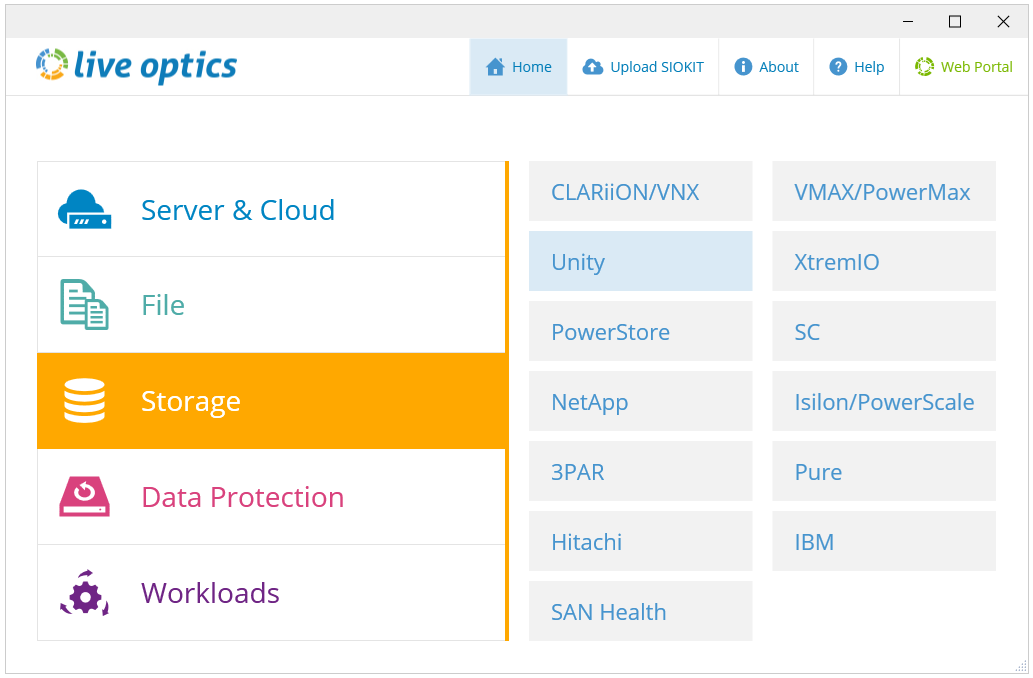Pick the PowerStore option
The image size is (1033, 678).
click(640, 332)
